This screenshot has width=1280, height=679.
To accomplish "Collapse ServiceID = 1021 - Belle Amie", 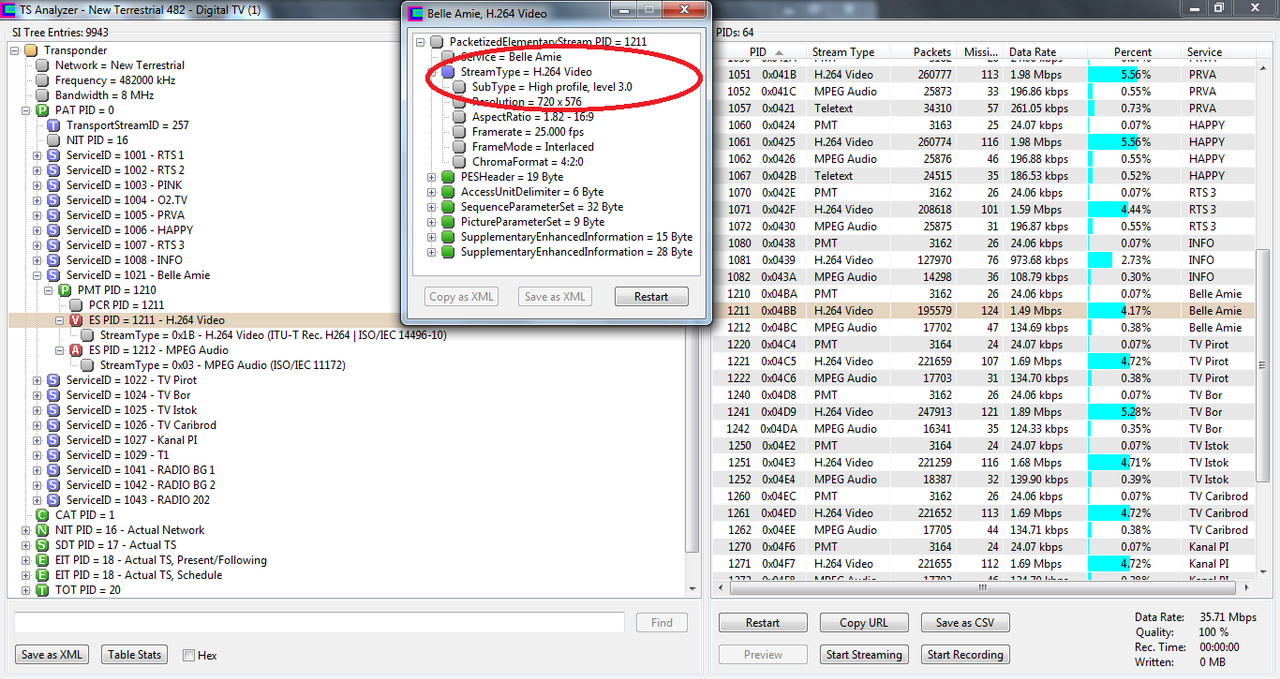I will 37,275.
